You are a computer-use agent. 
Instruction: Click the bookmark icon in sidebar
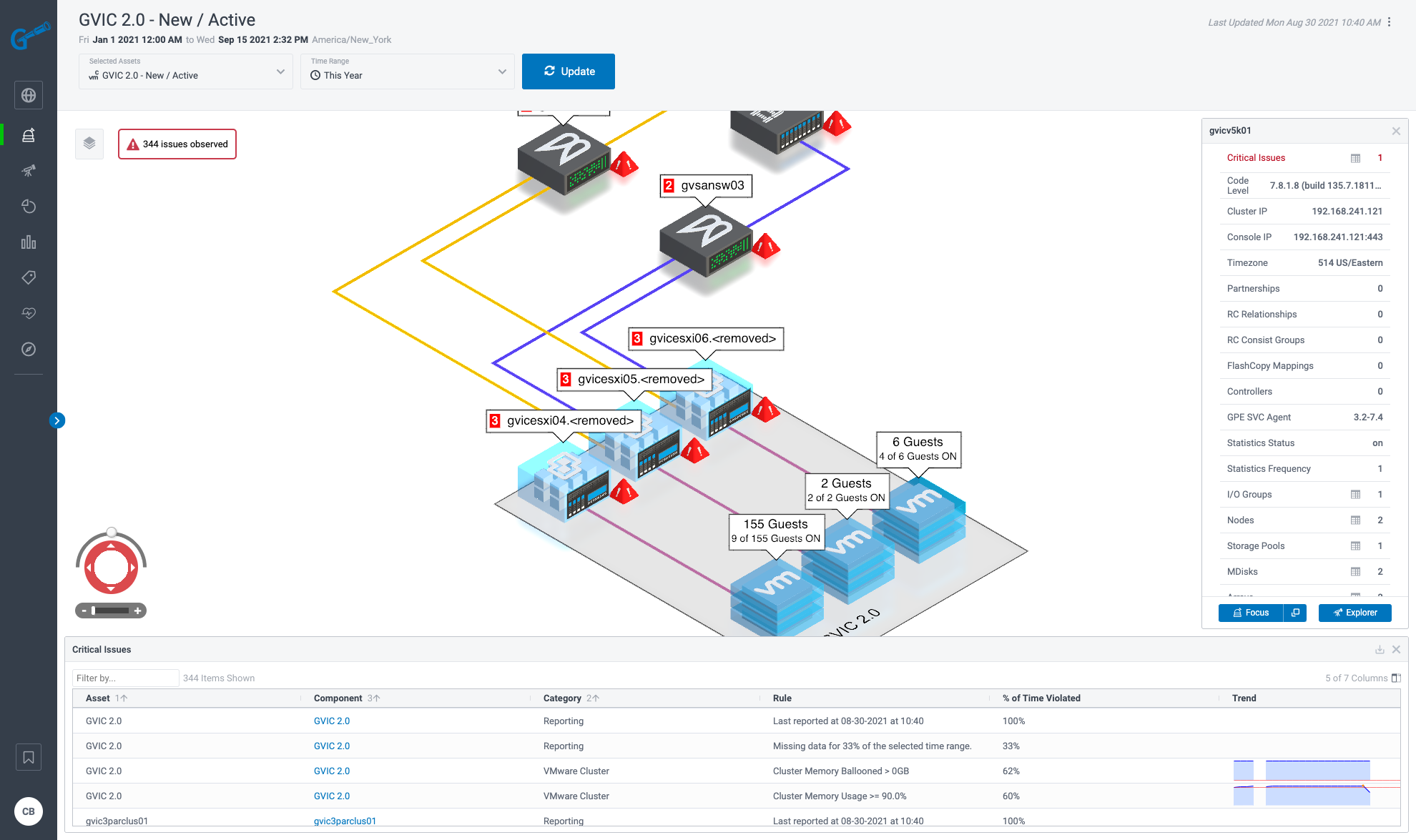coord(29,757)
